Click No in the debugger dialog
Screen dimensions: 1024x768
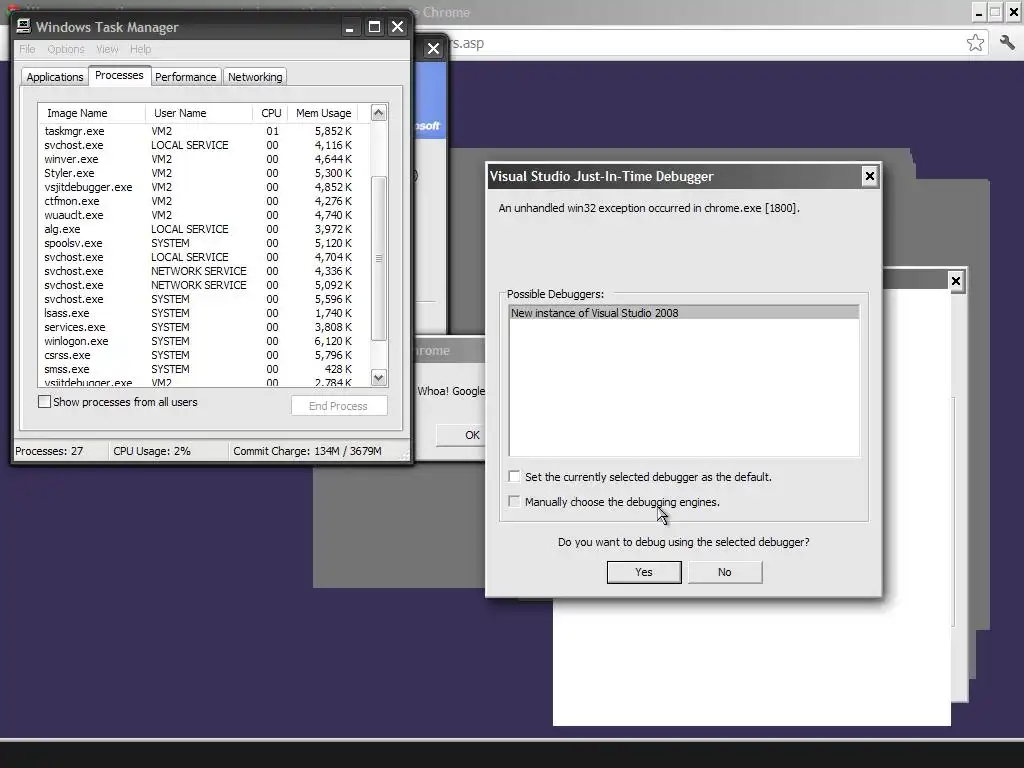pos(725,572)
